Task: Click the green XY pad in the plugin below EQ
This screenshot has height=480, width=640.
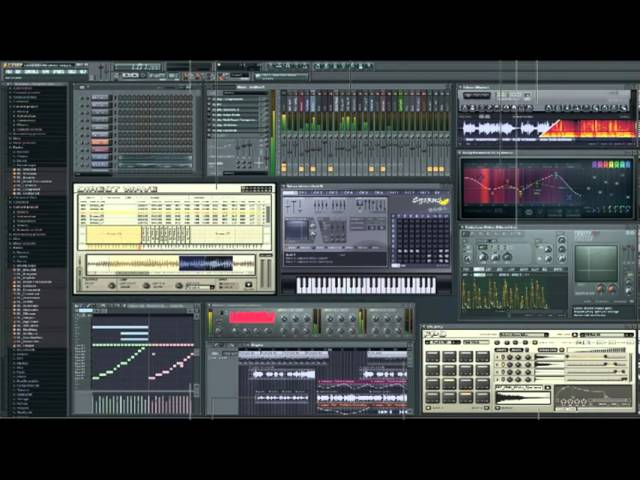Action: tap(596, 264)
